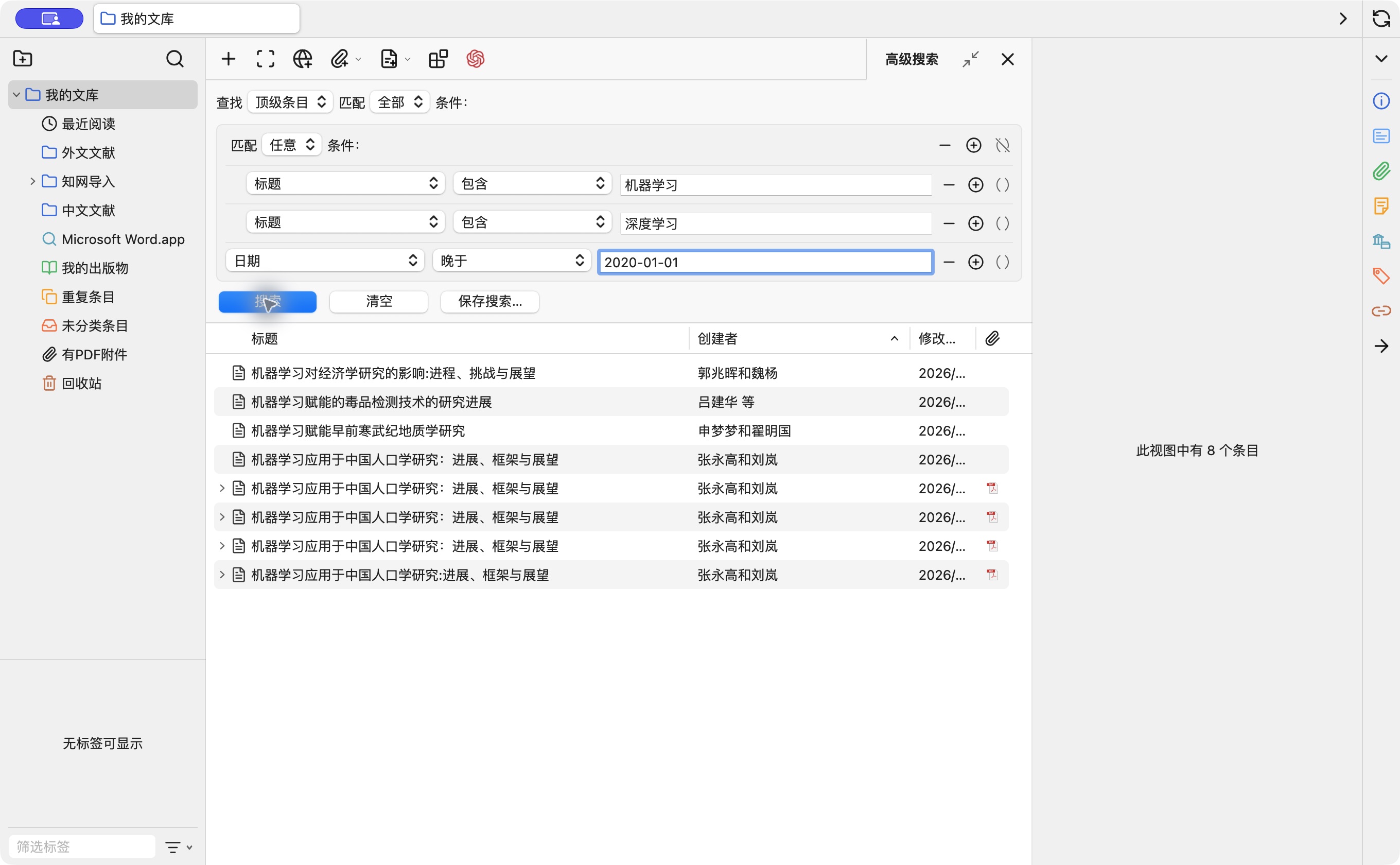Click the add-from-web globe icon
Viewport: 1400px width, 865px height.
(x=303, y=58)
